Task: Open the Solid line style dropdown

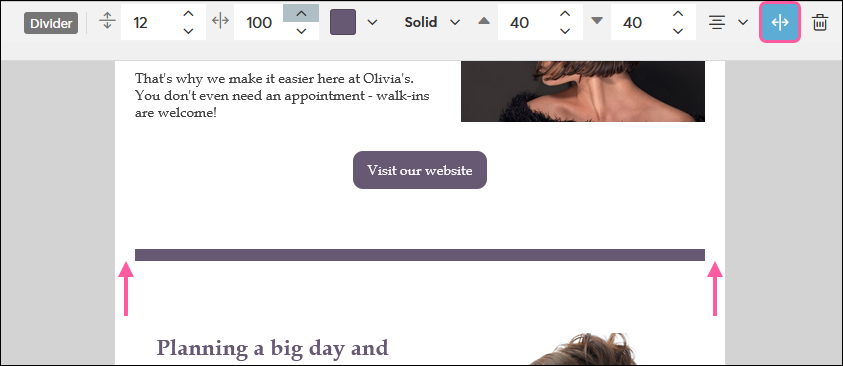Action: tap(432, 22)
